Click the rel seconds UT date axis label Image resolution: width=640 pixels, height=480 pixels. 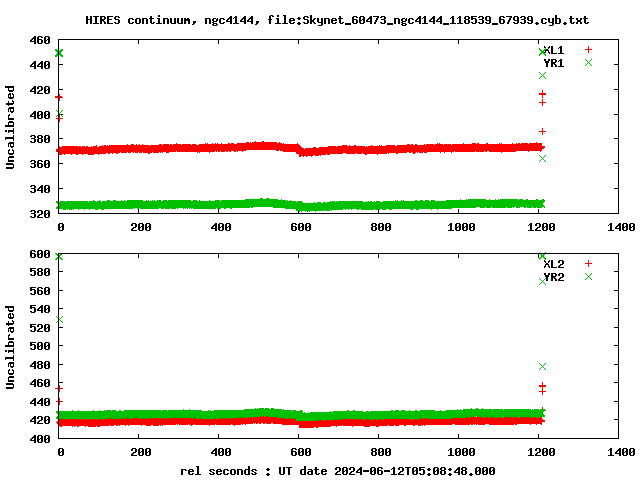pyautogui.click(x=338, y=471)
